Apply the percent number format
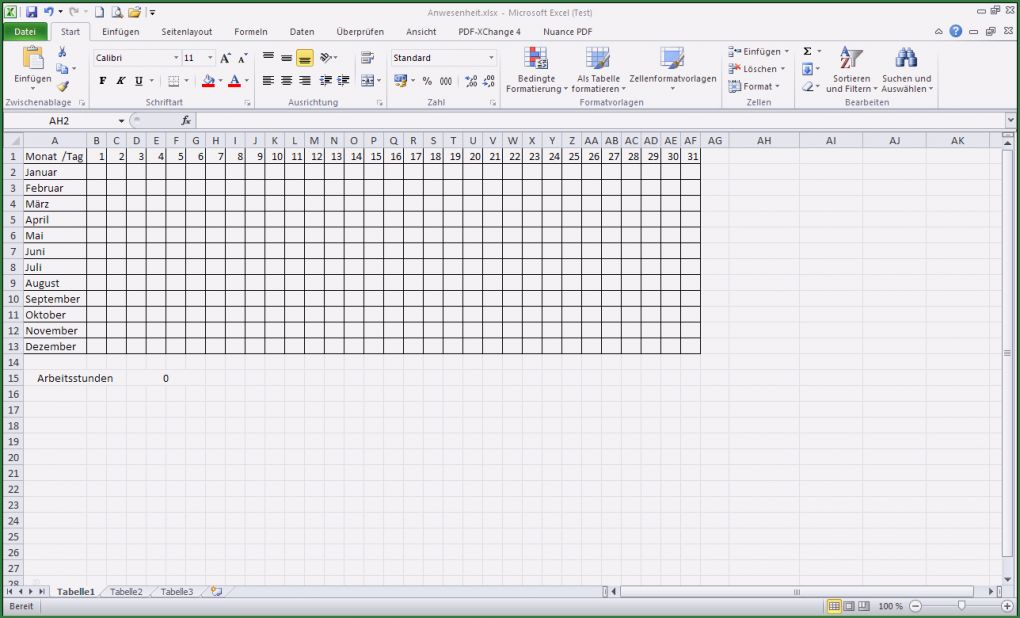The width and height of the screenshot is (1020, 618). (427, 81)
